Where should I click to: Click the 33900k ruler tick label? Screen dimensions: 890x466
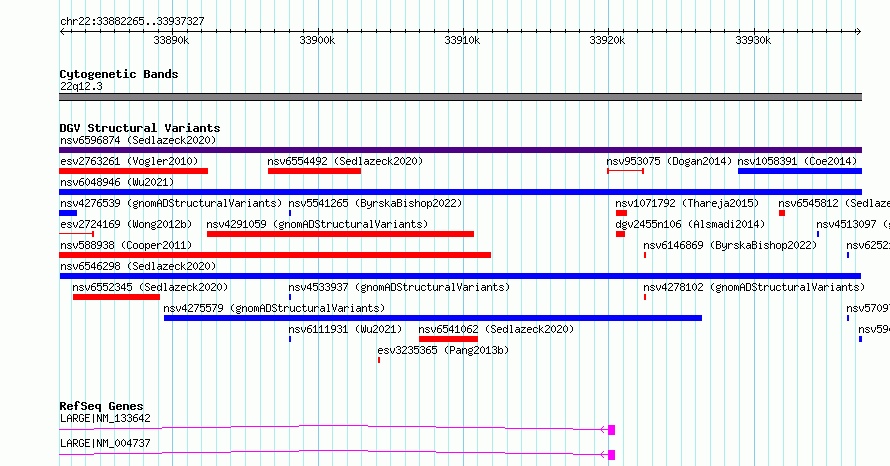[317, 40]
